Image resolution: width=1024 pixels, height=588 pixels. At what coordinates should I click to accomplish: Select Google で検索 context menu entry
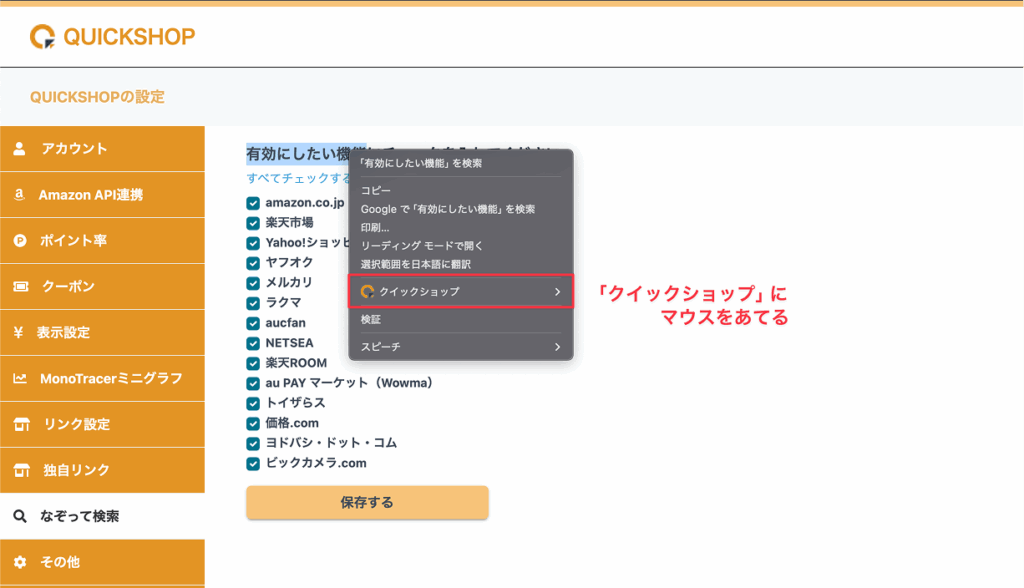(461, 209)
